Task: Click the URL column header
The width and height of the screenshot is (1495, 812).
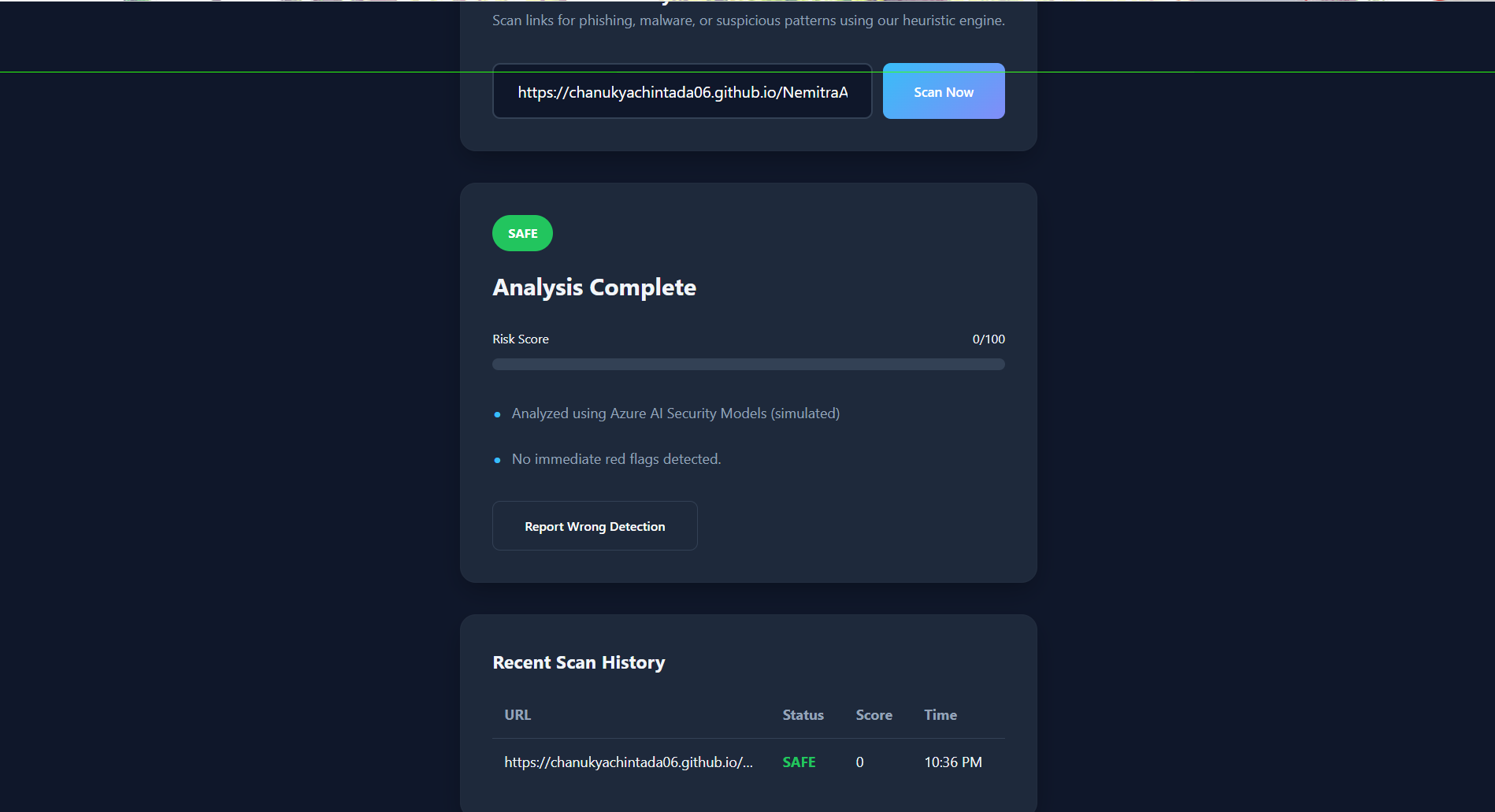Action: [x=517, y=715]
